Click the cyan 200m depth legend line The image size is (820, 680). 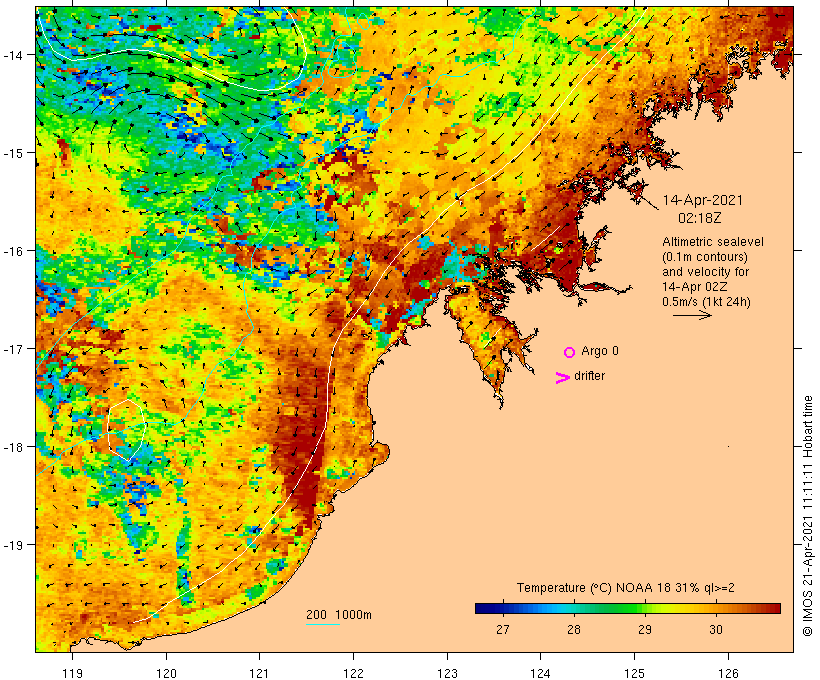[323, 624]
